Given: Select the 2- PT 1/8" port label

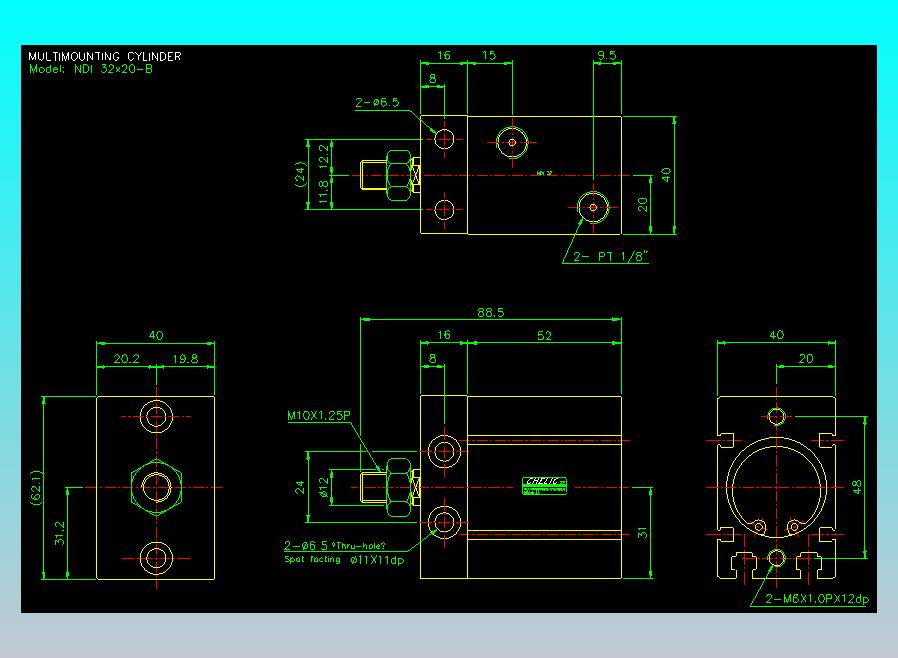Looking at the screenshot, I should pyautogui.click(x=611, y=257).
